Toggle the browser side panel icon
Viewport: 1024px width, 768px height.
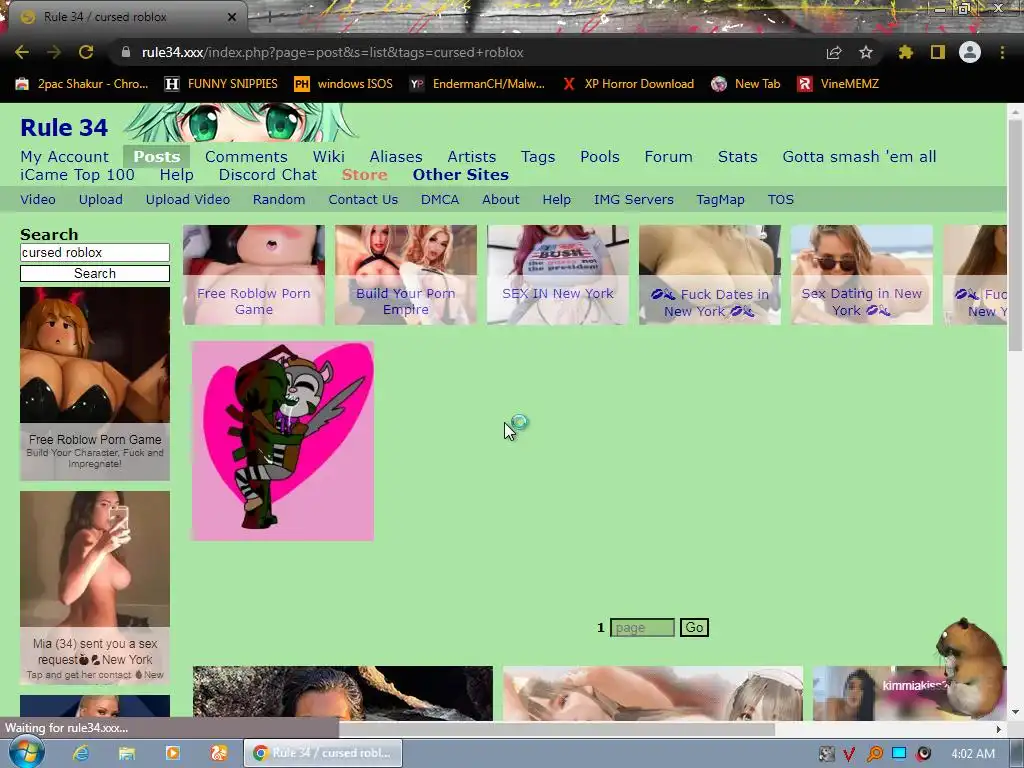pos(938,52)
